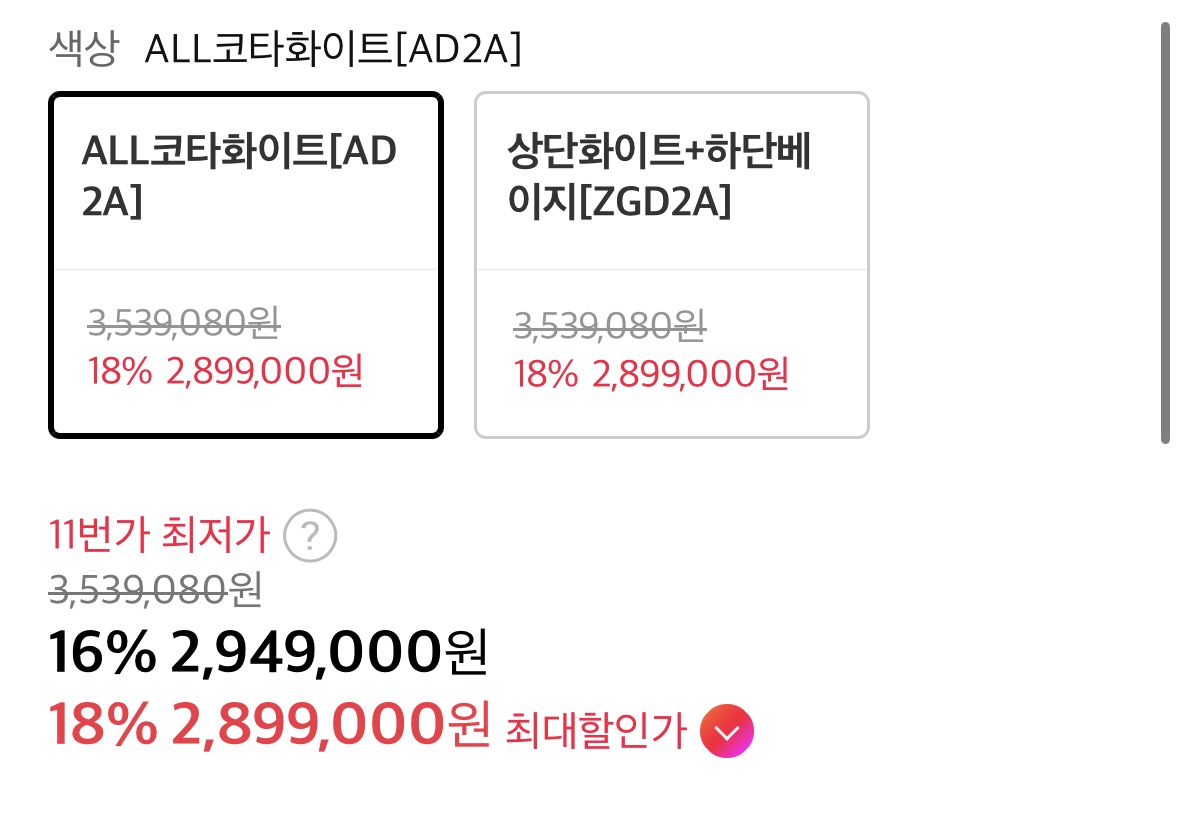Image resolution: width=1179 pixels, height=815 pixels.
Task: Select the ALL코타화이트[AD2A] color option card
Action: coord(245,265)
